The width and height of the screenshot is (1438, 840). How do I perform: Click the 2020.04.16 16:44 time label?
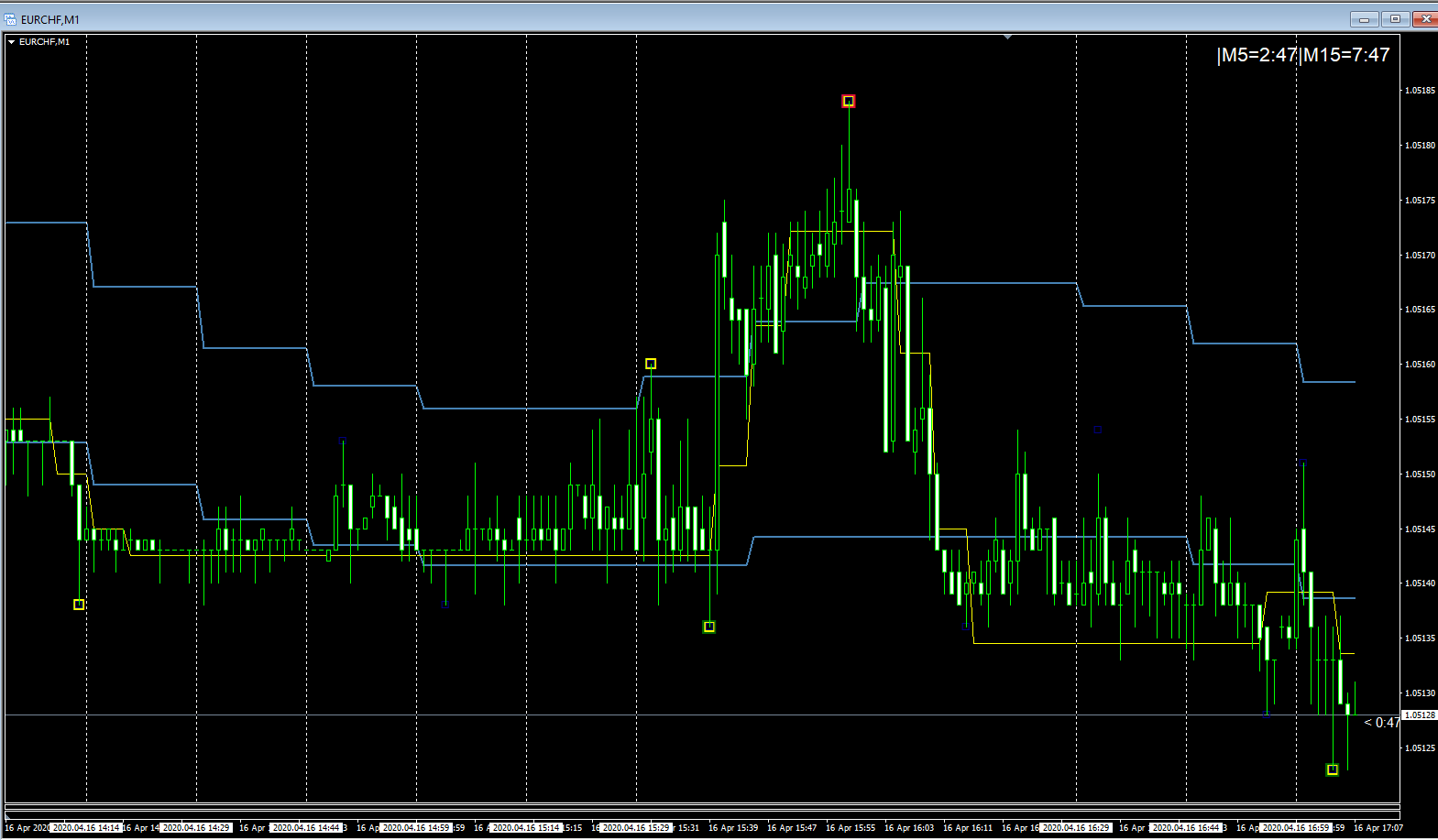tap(1186, 828)
